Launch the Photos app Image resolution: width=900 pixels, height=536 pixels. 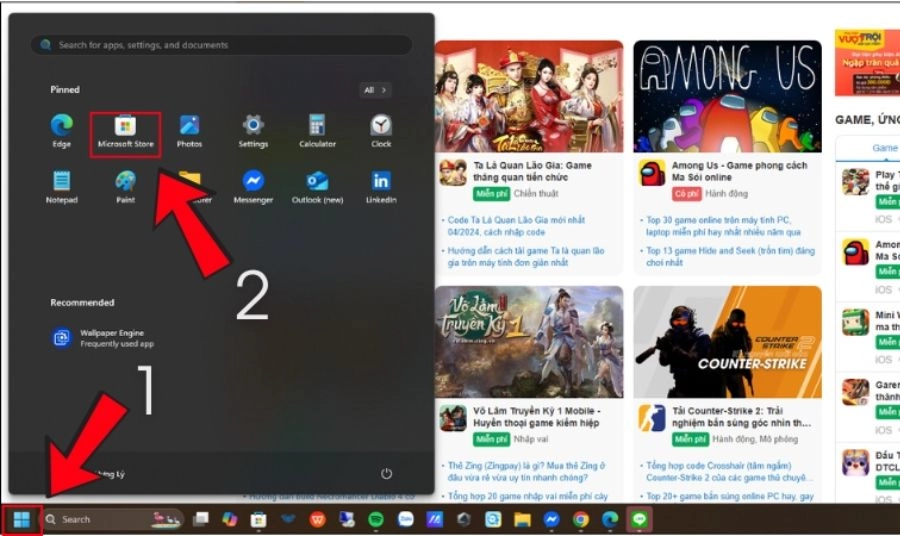(x=189, y=131)
